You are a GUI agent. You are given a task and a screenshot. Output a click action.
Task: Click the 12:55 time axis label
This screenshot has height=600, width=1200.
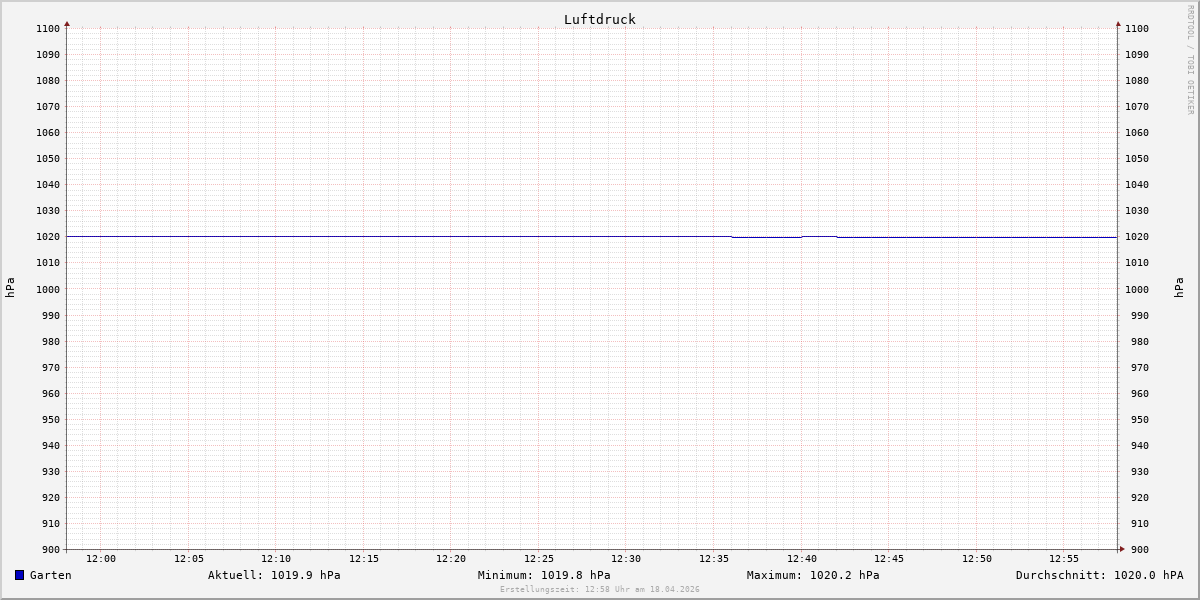(1064, 559)
